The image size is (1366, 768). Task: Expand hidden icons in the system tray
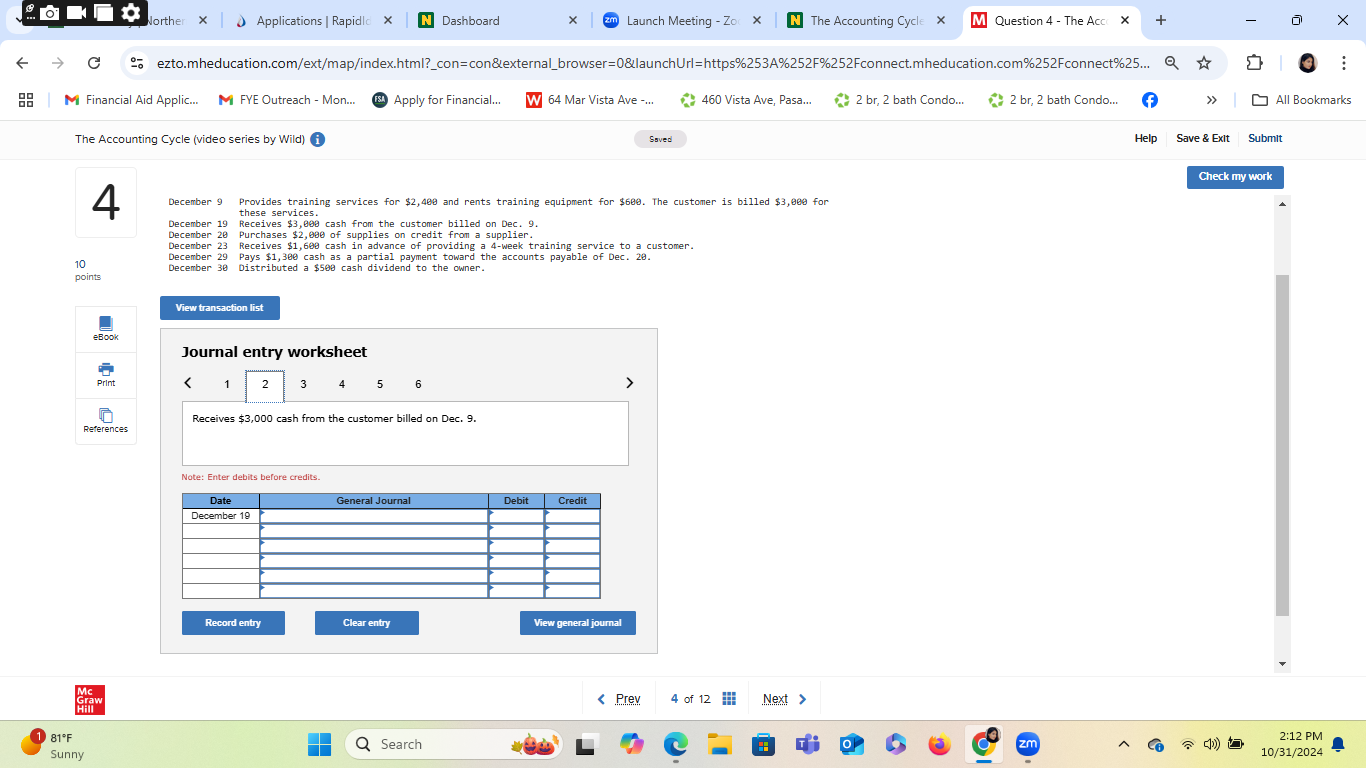click(x=1123, y=744)
